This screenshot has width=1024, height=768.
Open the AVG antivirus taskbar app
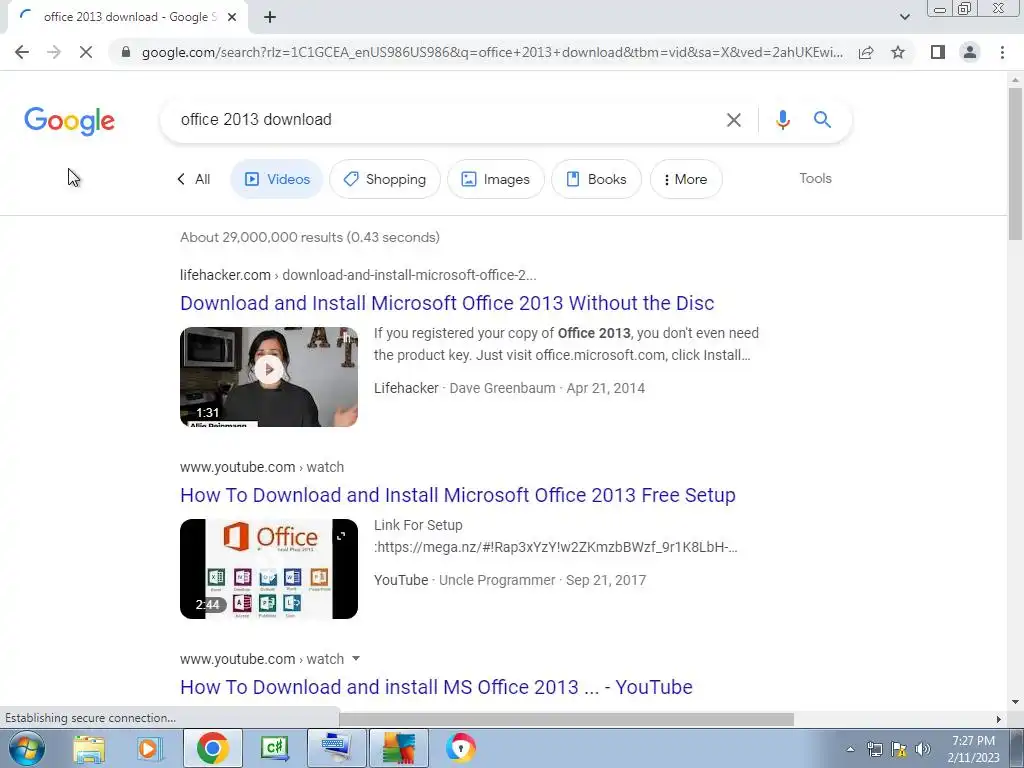pyautogui.click(x=399, y=748)
